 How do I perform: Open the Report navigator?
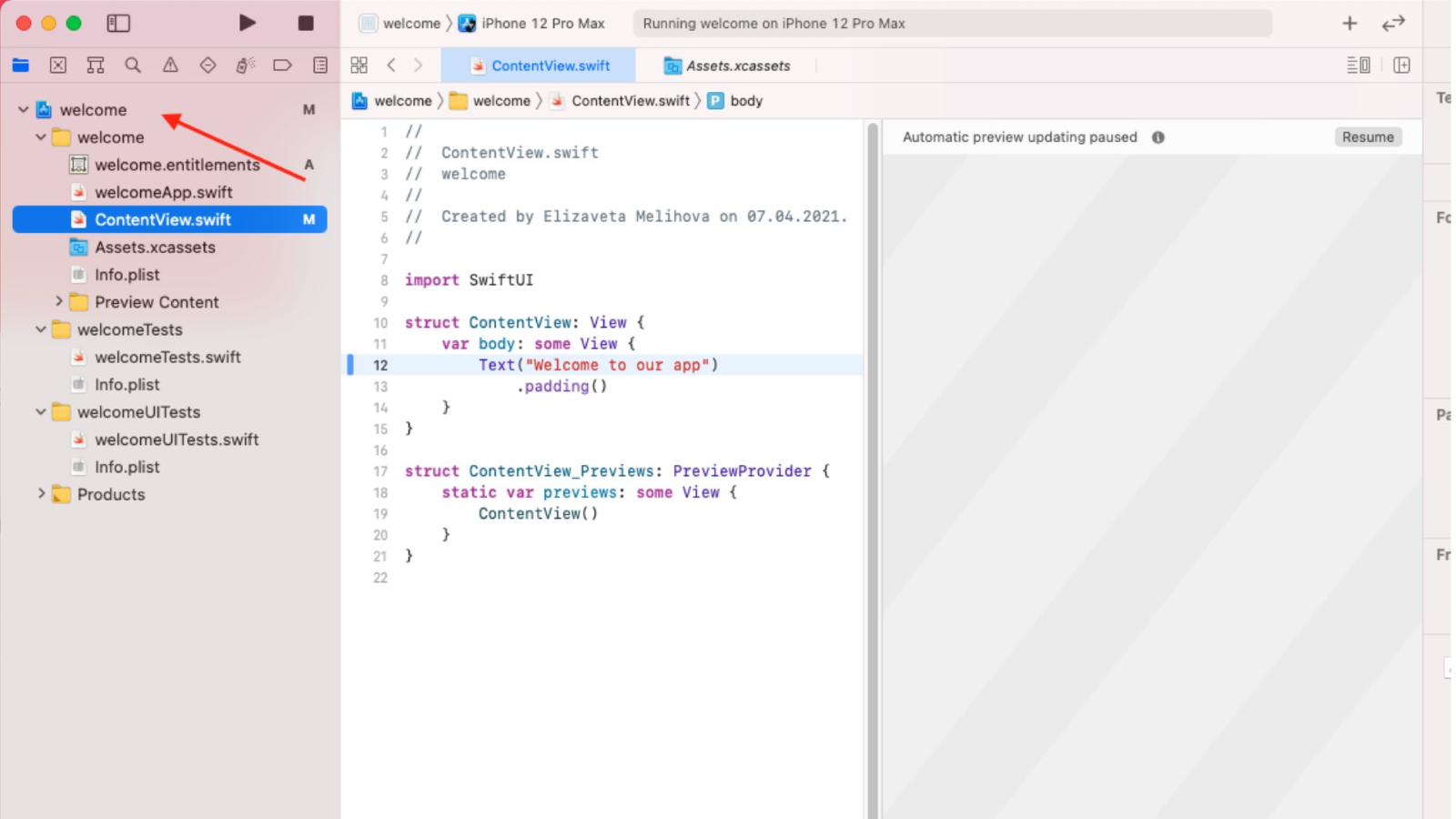[320, 65]
